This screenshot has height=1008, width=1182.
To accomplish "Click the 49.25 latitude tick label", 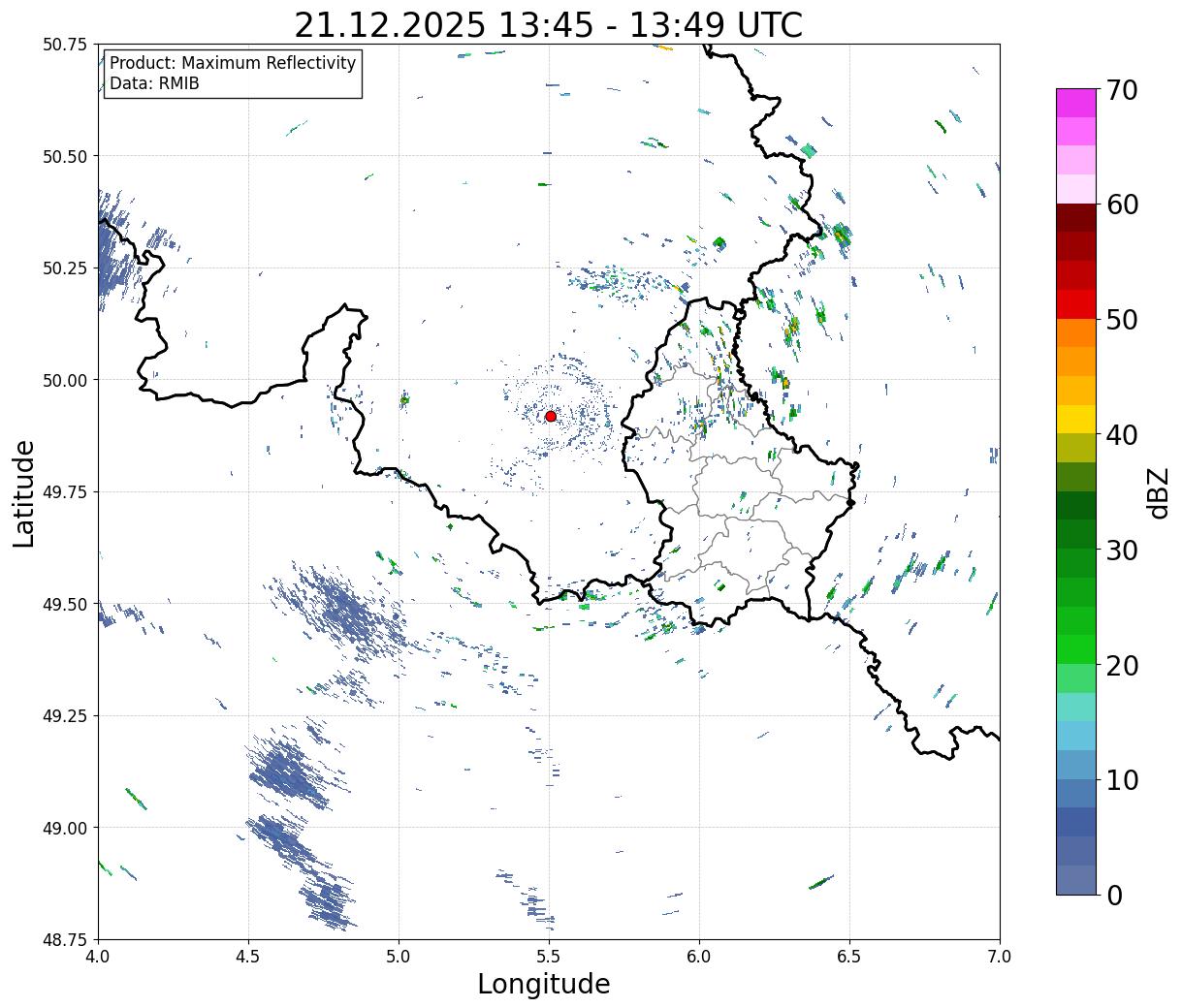I will (65, 716).
